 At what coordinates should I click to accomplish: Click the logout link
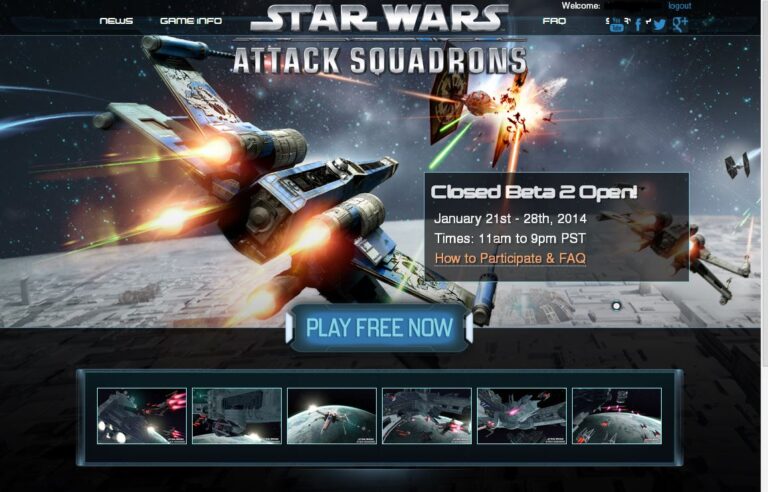[x=679, y=6]
